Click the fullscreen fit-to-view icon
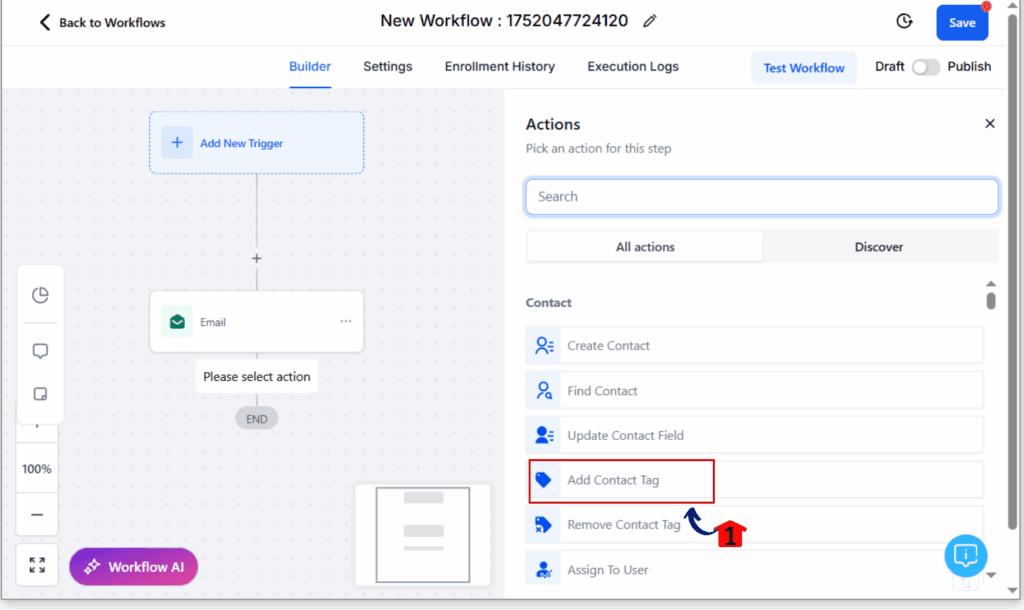The image size is (1024, 610). point(37,565)
